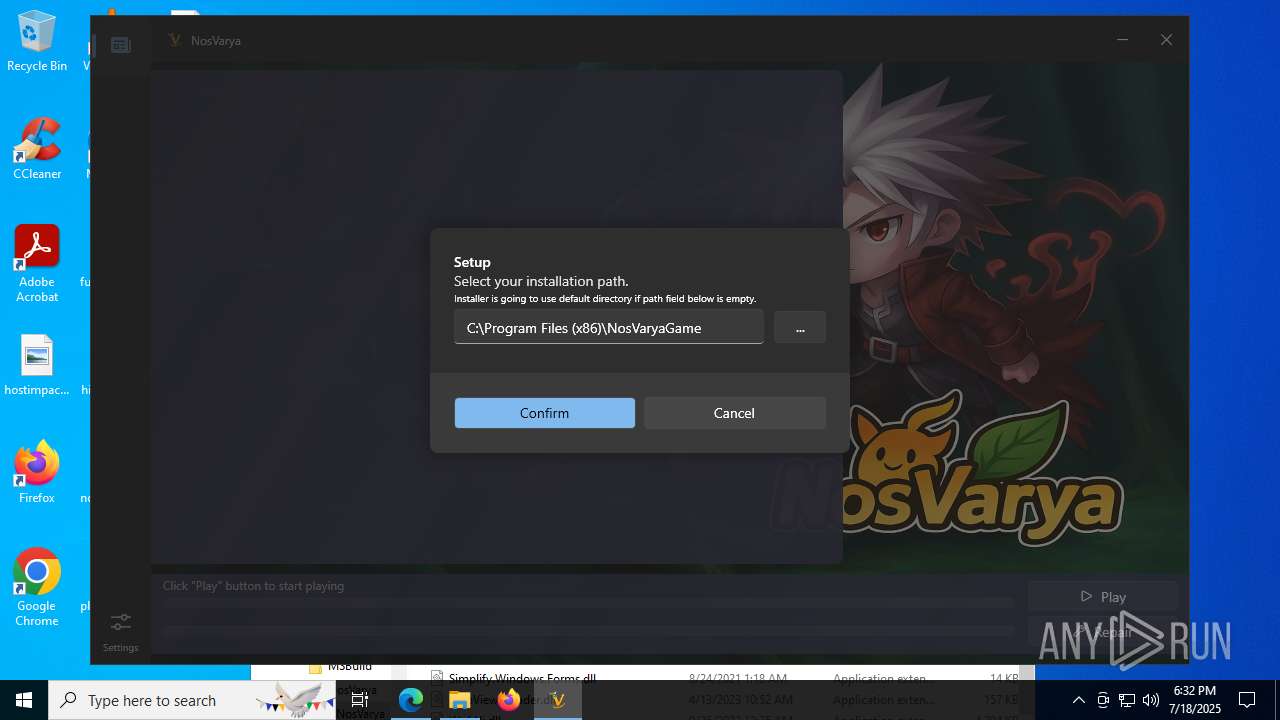The height and width of the screenshot is (720, 1280).
Task: Open the Adobe Acrobat desktop shortcut
Action: pos(37,264)
